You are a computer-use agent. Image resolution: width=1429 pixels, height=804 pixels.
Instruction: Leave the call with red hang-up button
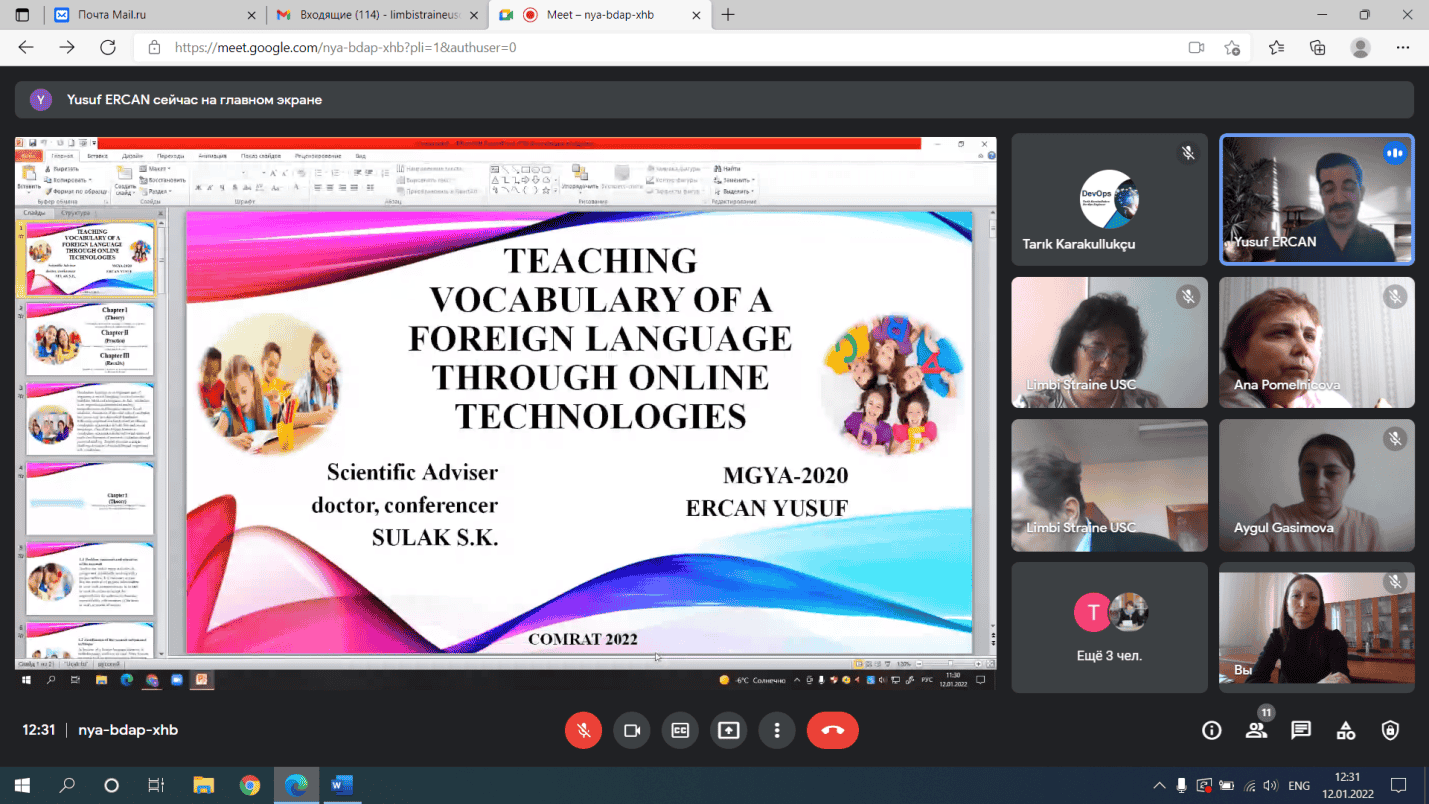(x=832, y=730)
